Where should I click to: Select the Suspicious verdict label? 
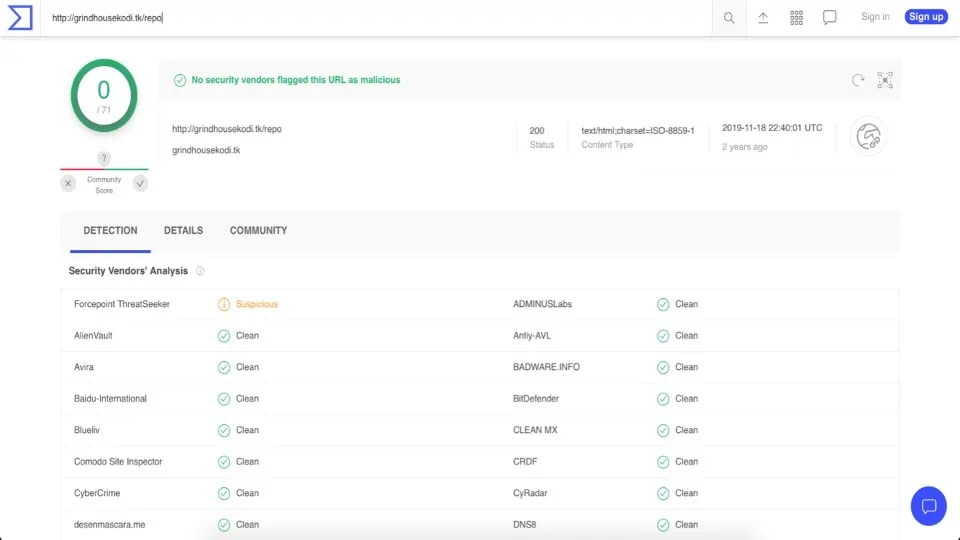tap(257, 304)
